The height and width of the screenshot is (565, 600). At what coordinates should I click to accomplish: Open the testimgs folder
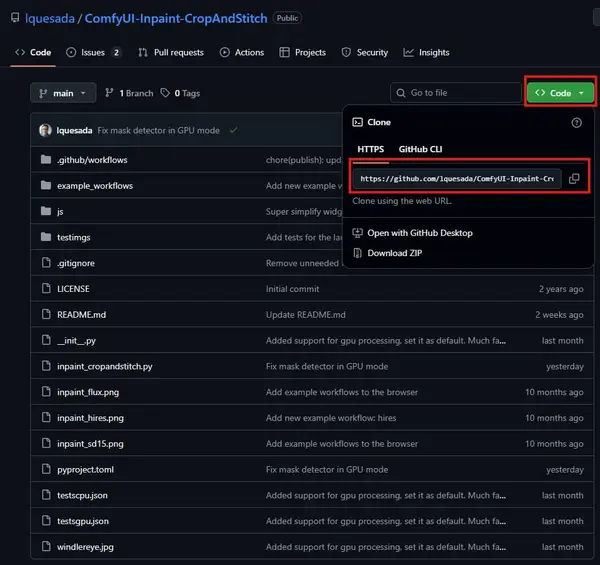73,237
